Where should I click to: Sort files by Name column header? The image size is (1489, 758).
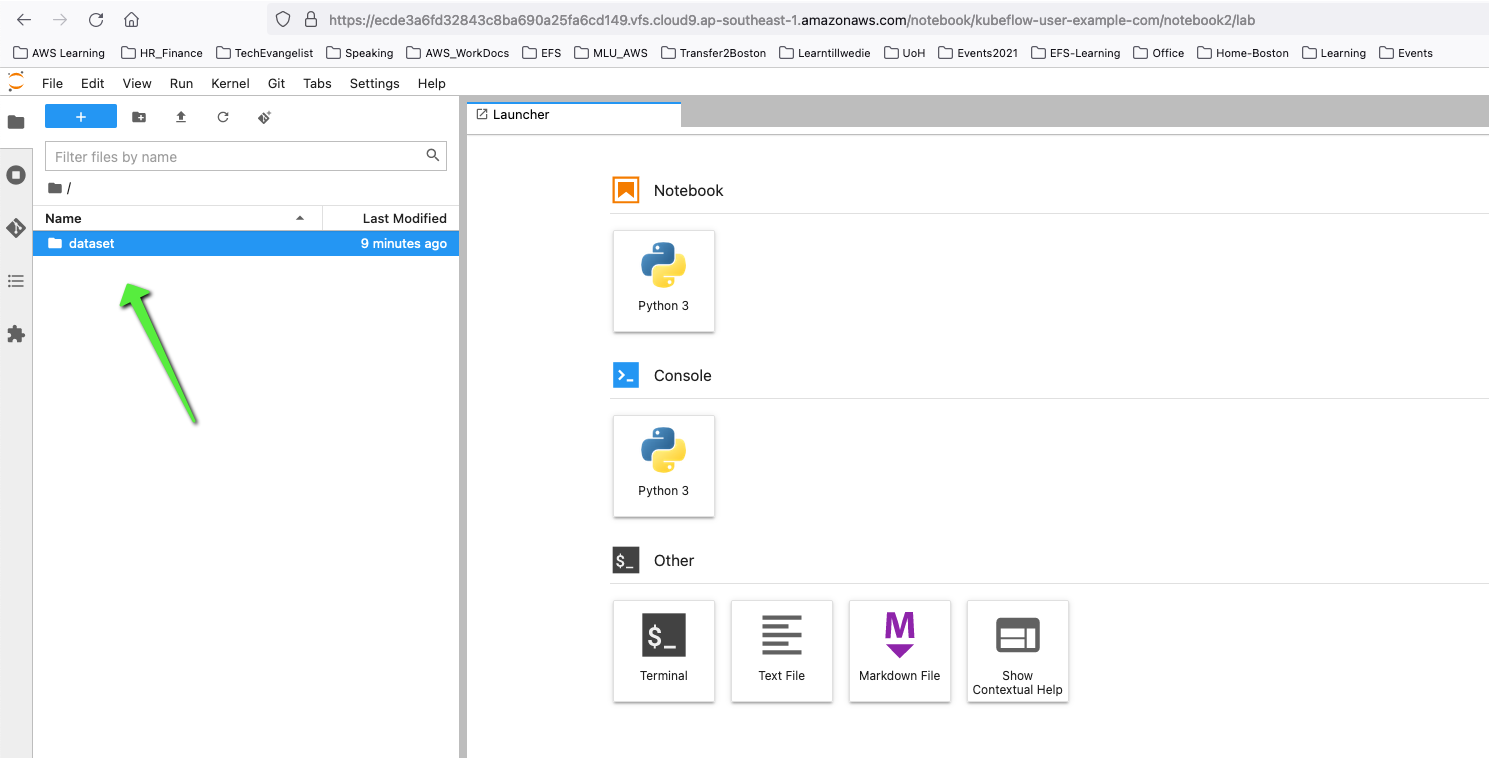coord(178,218)
